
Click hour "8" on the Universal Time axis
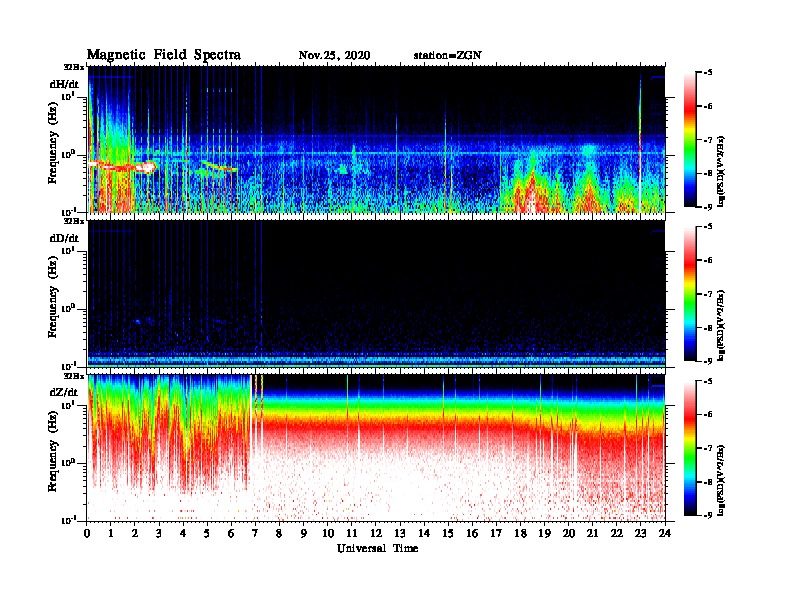[x=280, y=534]
